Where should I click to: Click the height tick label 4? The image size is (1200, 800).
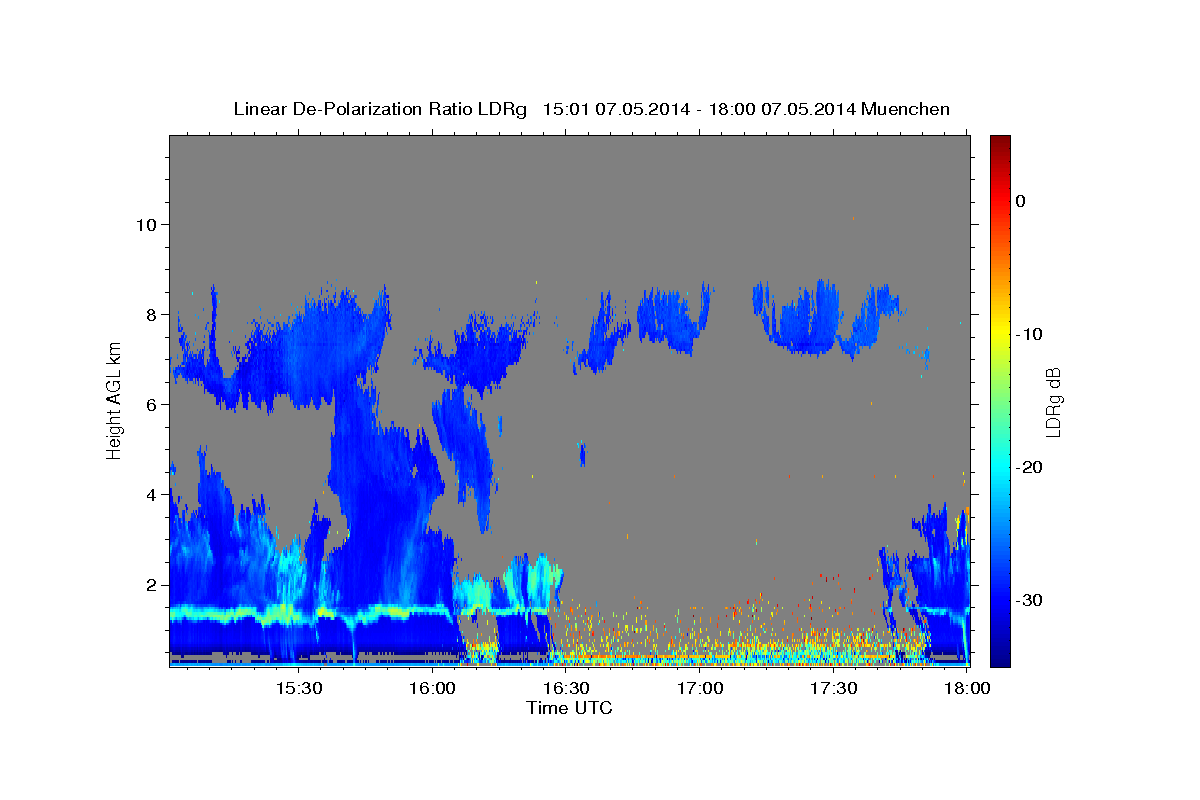click(151, 494)
